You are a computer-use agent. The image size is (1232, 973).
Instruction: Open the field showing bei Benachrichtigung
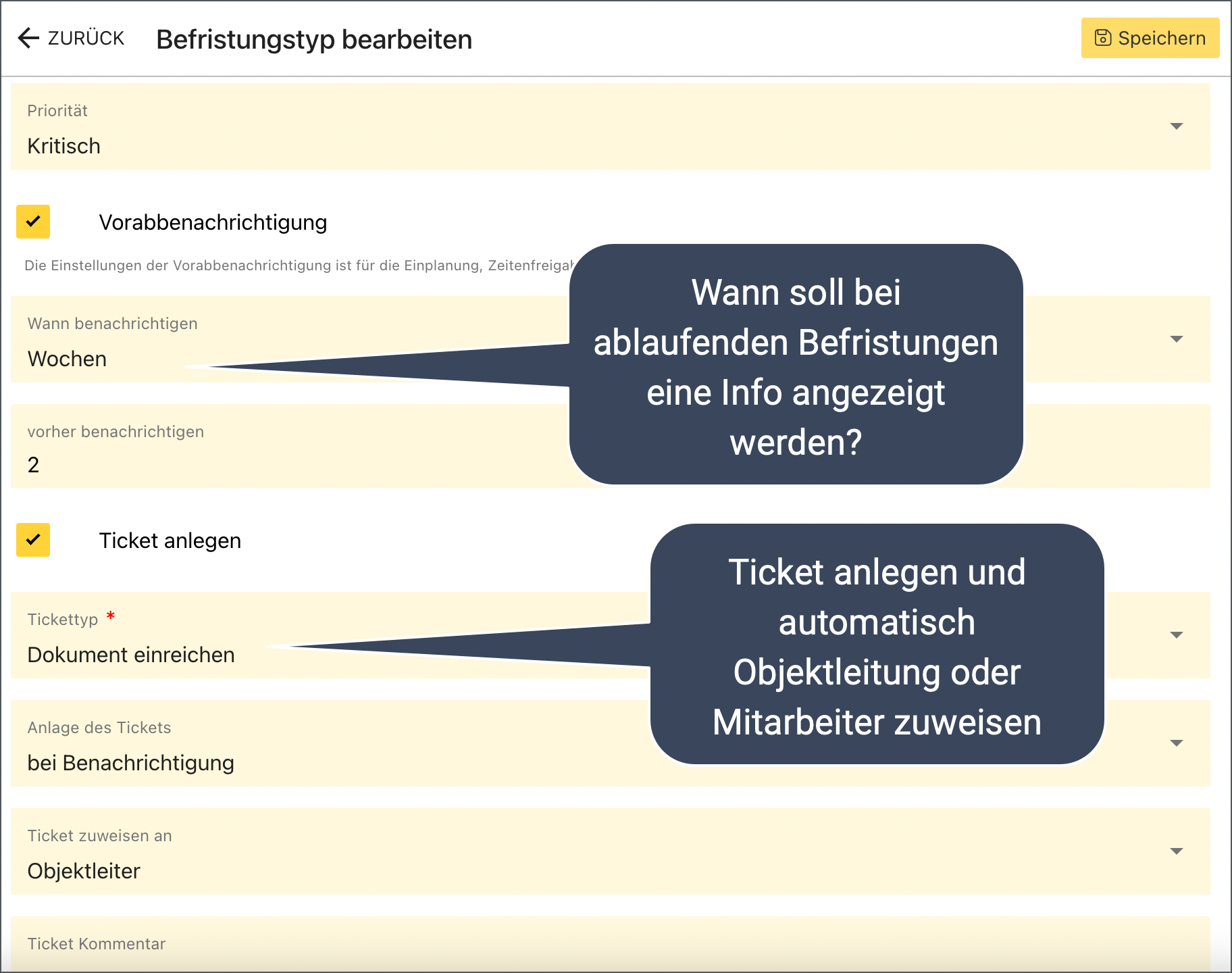point(270,762)
